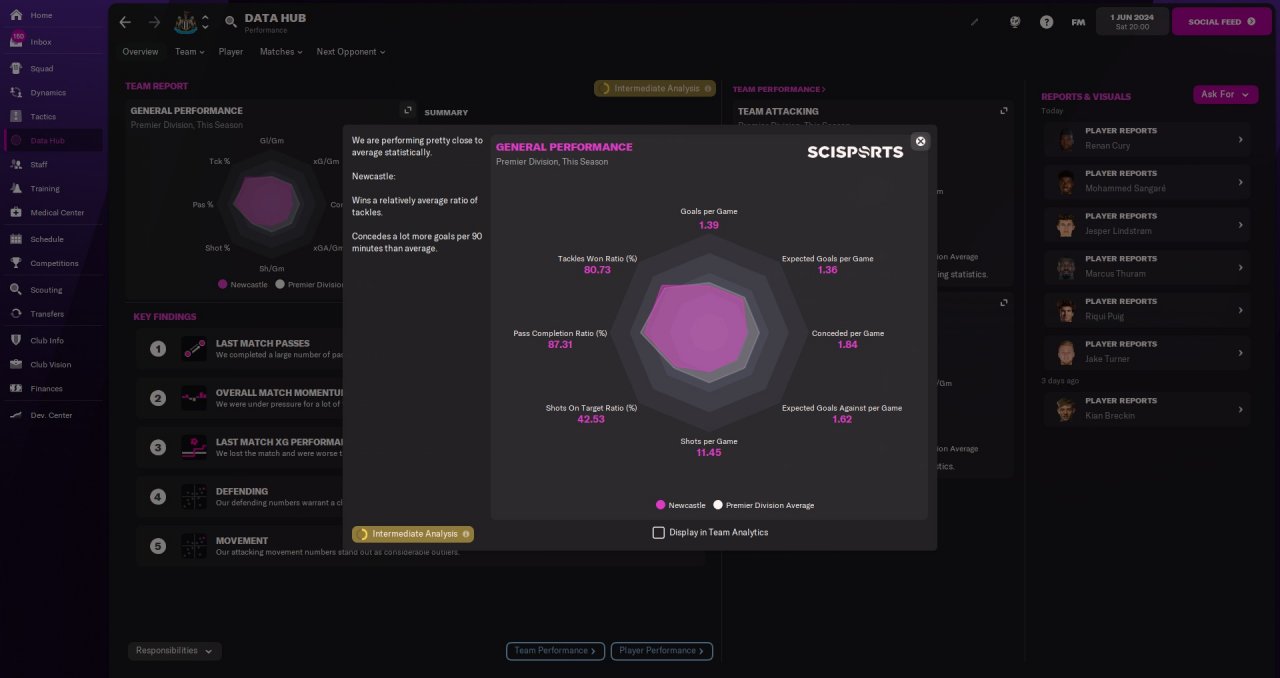Open the Tactics board icon

coord(16,117)
